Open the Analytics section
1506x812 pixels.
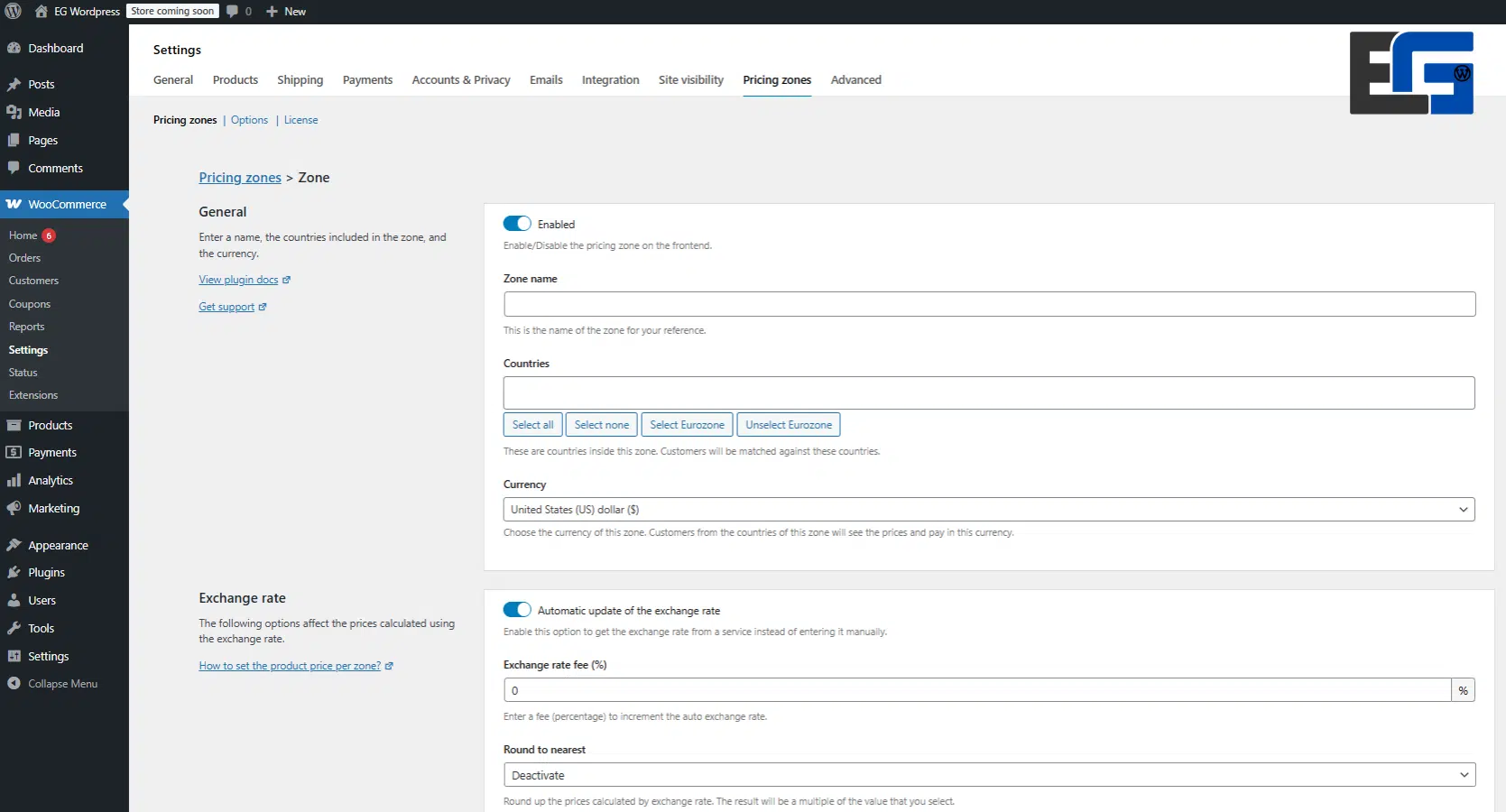tap(49, 480)
